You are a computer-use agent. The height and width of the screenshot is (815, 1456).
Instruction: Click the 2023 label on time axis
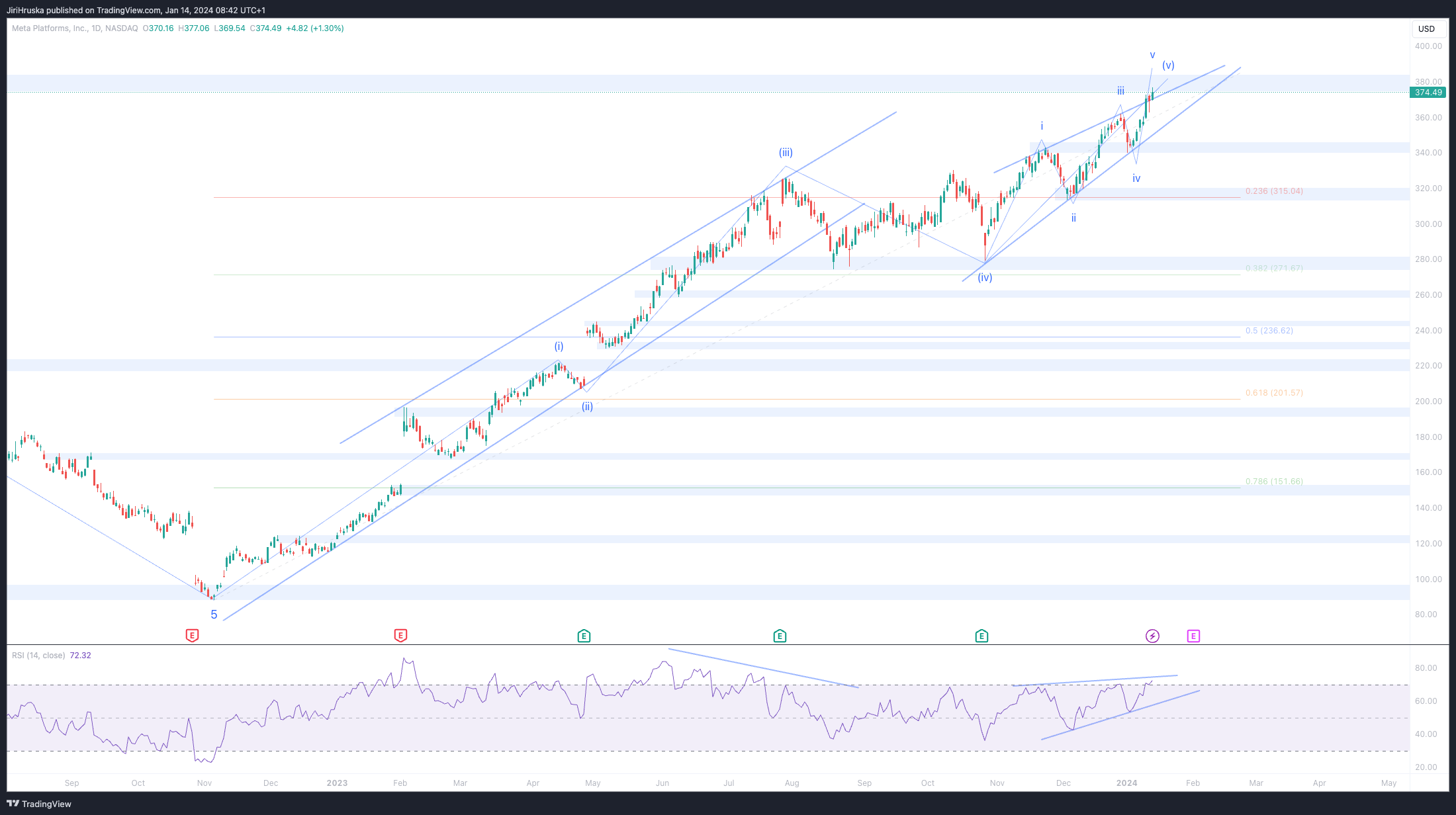point(337,783)
